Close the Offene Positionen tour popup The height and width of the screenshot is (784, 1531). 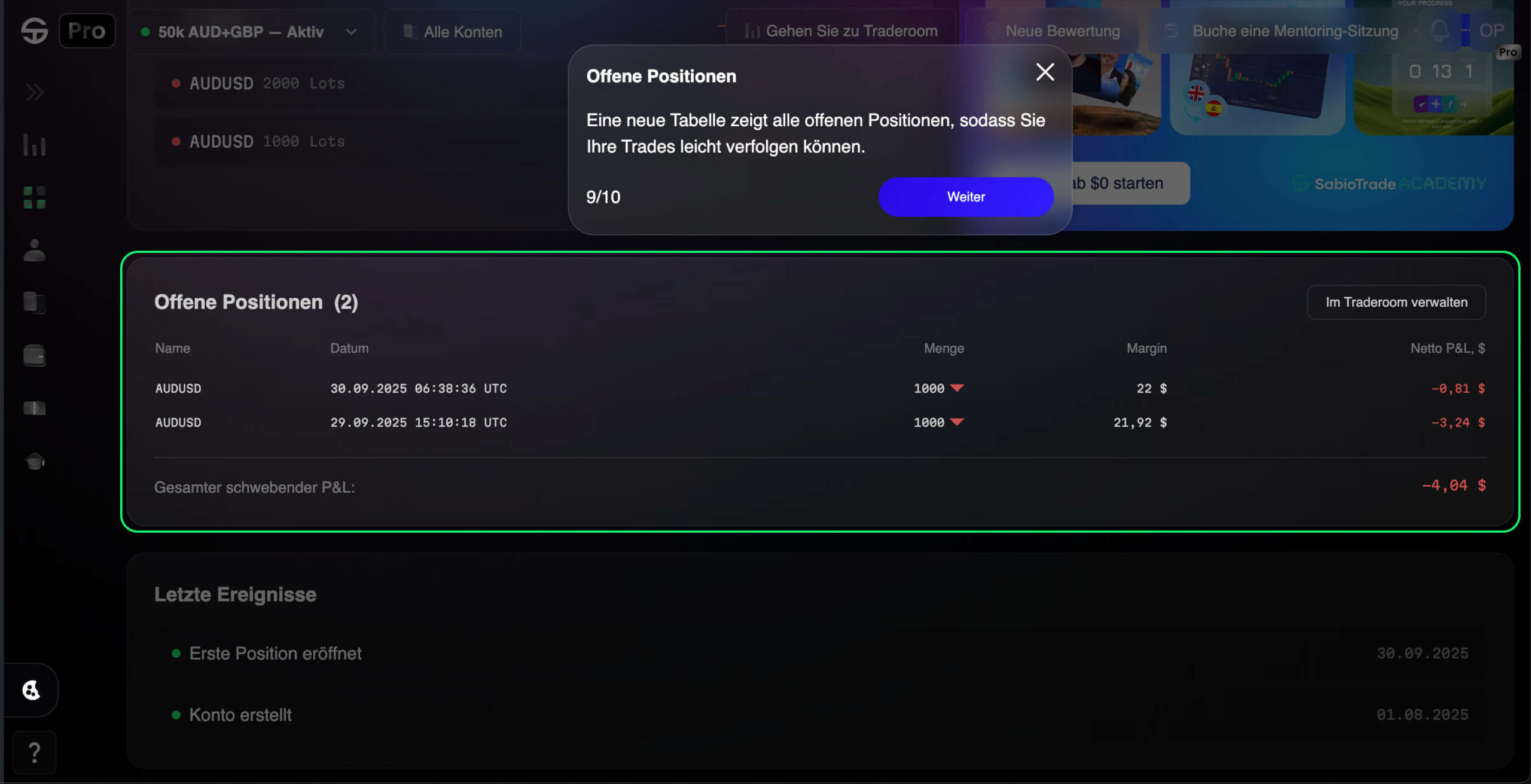1045,72
